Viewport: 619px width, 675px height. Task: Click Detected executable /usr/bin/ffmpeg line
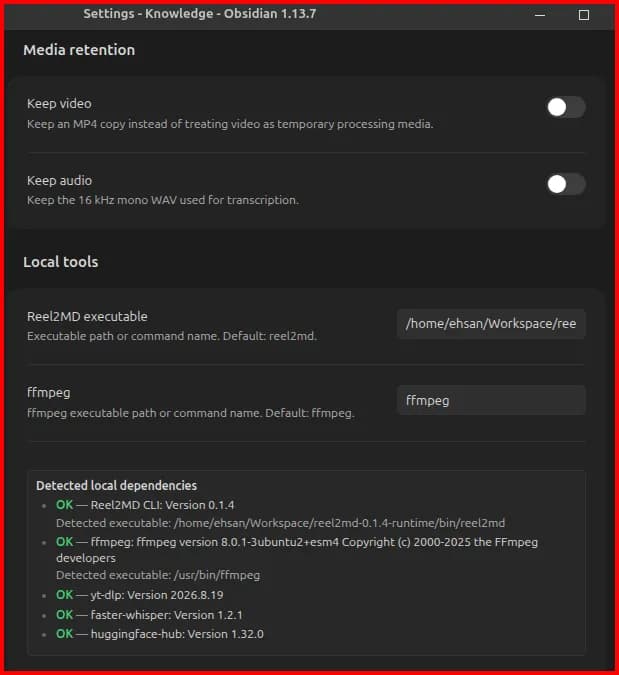coord(158,575)
